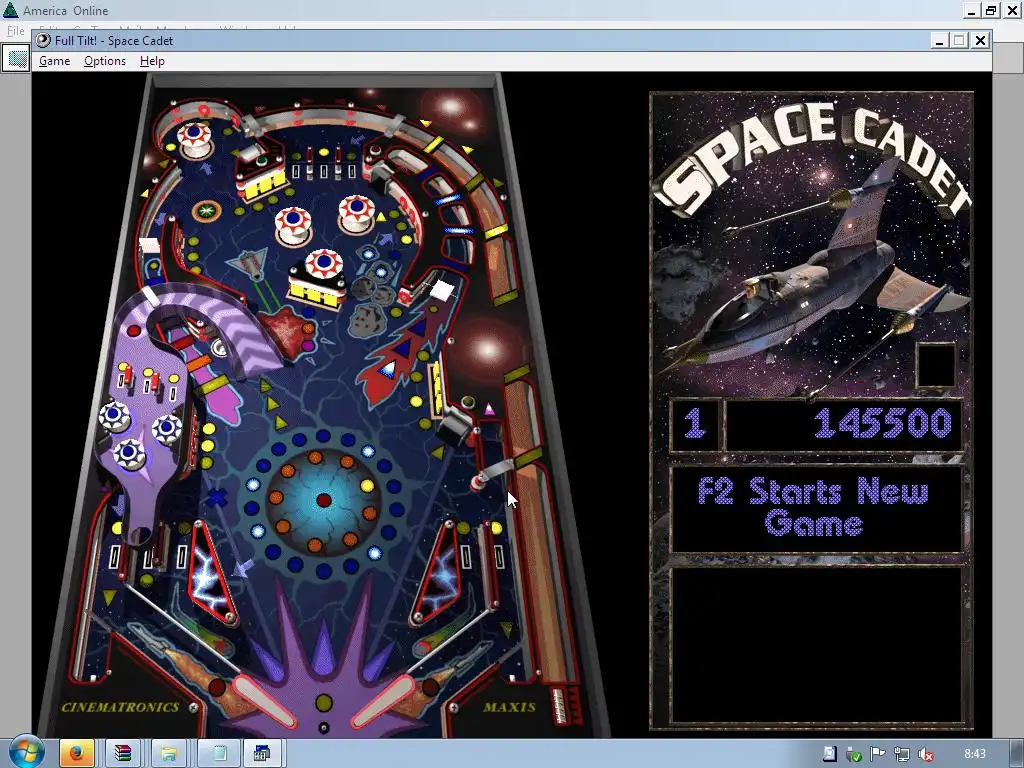Image resolution: width=1024 pixels, height=768 pixels.
Task: Open the Options menu
Action: coord(104,61)
